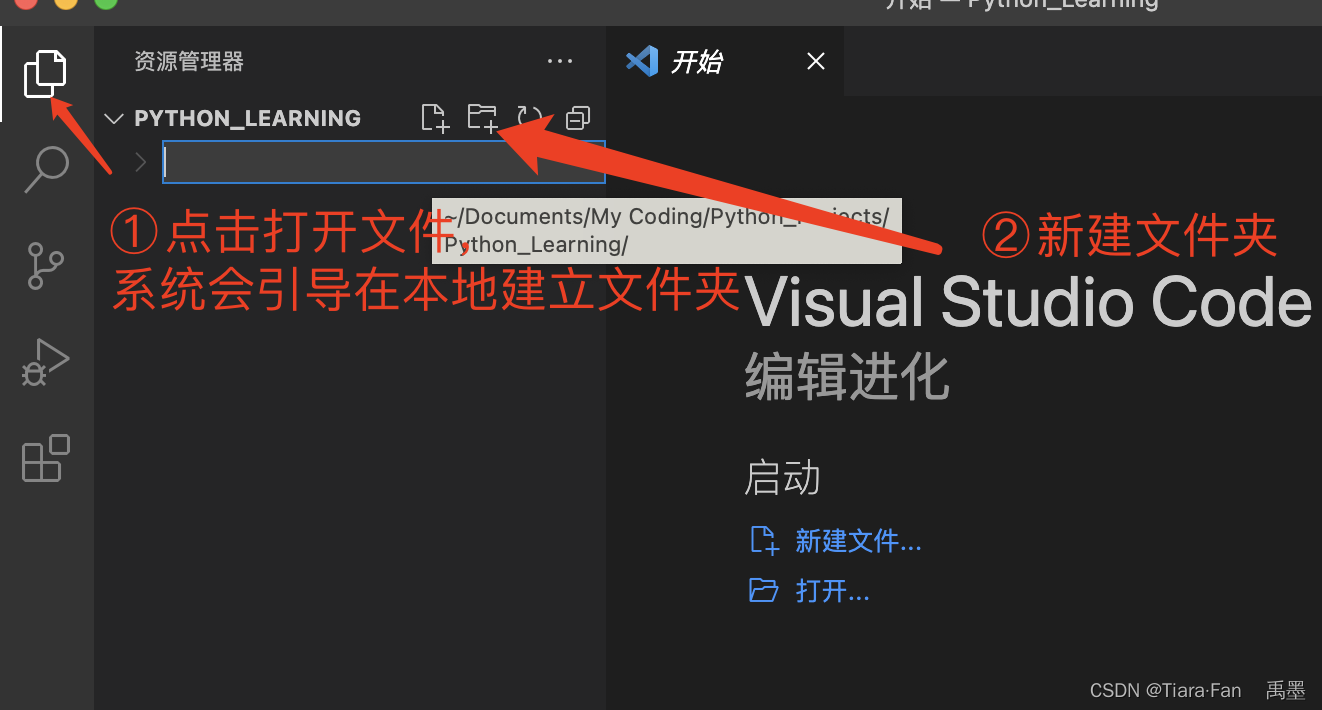Image resolution: width=1322 pixels, height=710 pixels.
Task: Refresh the explorer file tree
Action: coord(529,118)
